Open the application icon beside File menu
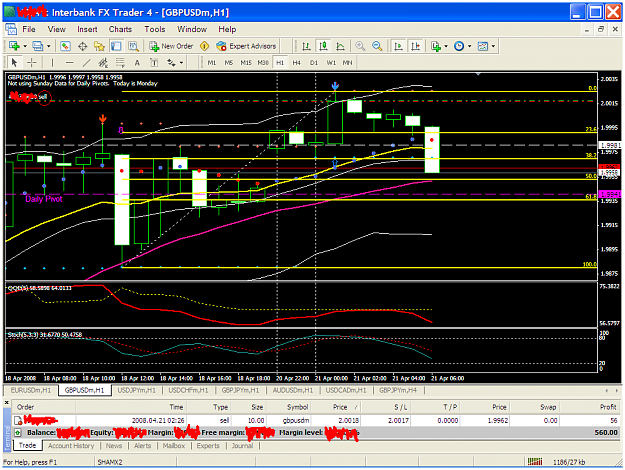This screenshot has height=470, width=625. click(11, 29)
